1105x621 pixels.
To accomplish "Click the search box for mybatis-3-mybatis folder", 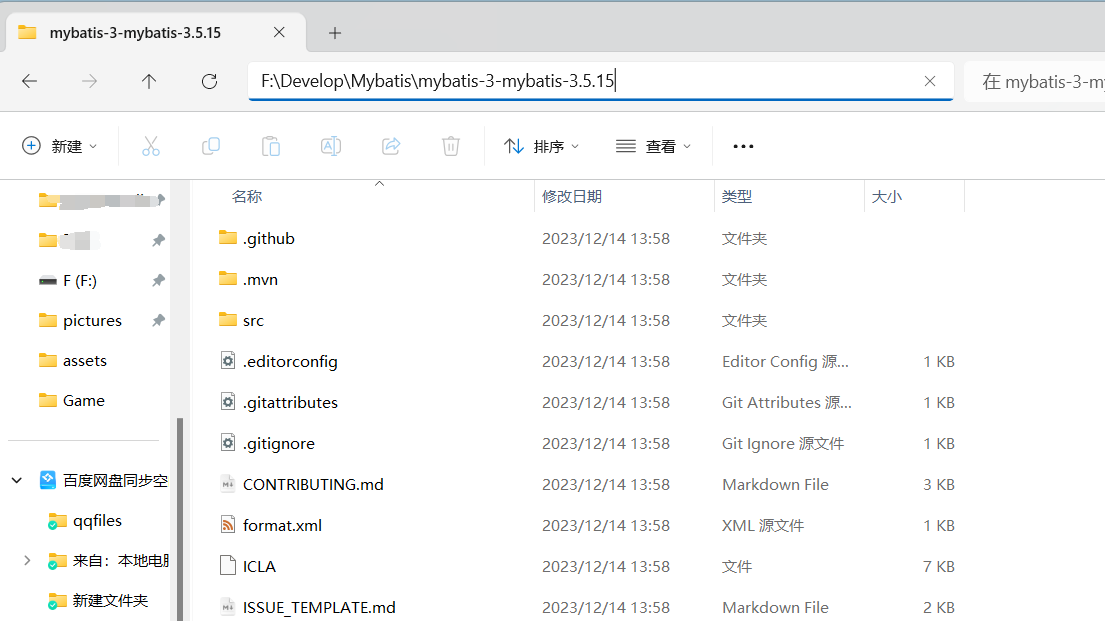I will click(1035, 82).
